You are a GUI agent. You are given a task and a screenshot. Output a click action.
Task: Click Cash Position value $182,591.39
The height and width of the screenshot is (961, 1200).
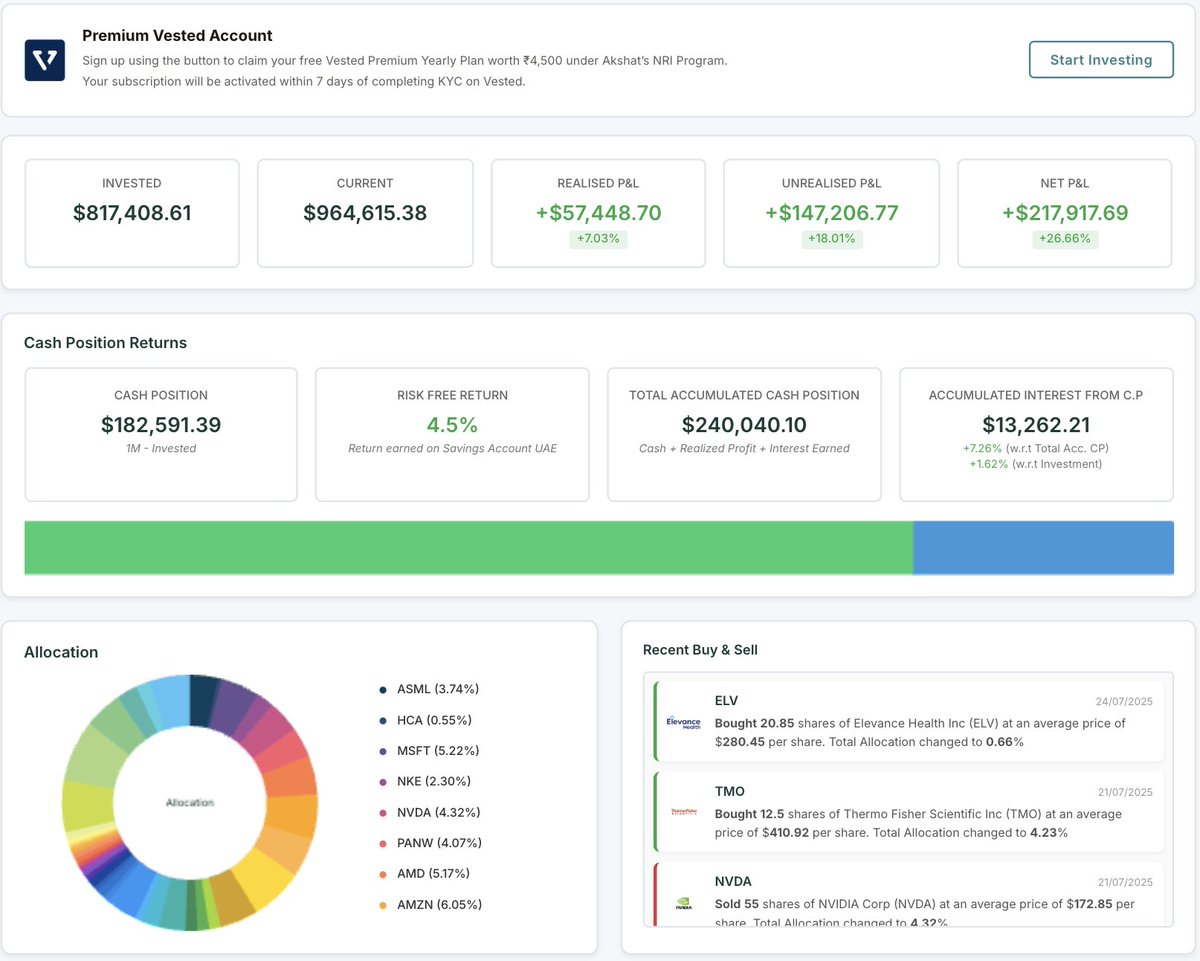point(161,425)
